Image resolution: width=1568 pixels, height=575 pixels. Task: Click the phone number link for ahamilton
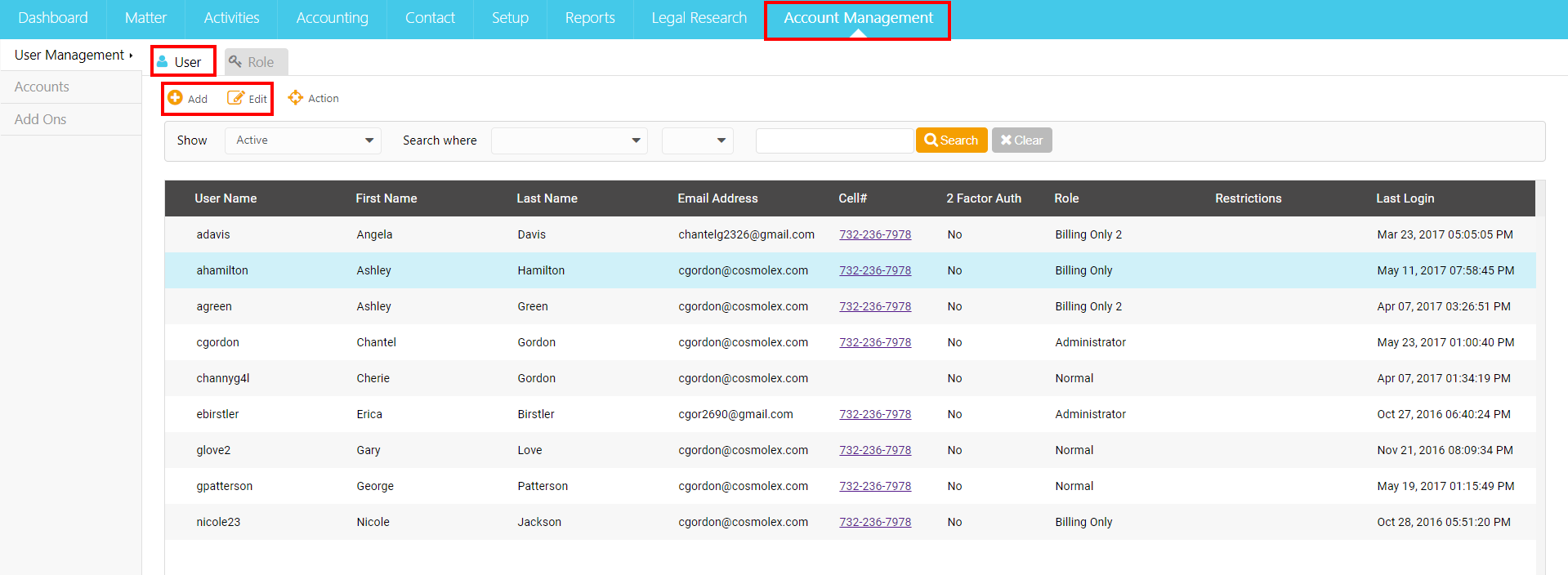click(875, 270)
